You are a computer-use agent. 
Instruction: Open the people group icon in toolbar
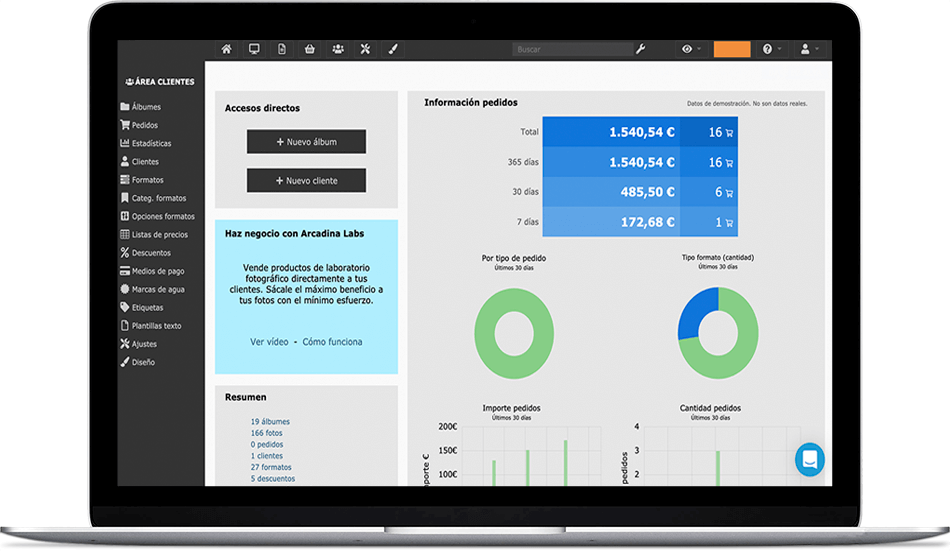click(x=338, y=49)
